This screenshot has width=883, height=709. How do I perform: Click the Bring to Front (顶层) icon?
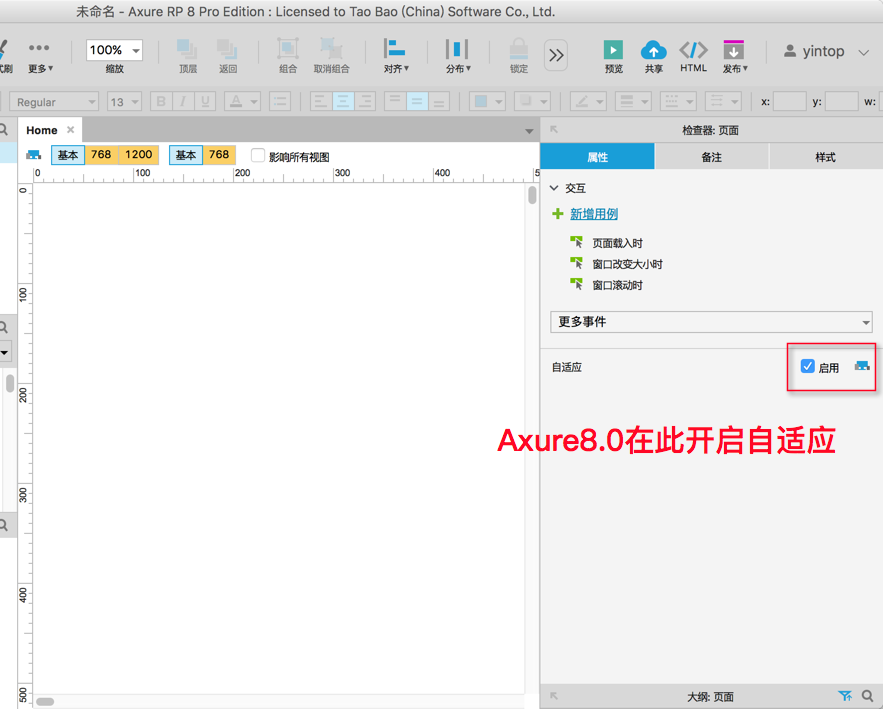(187, 50)
